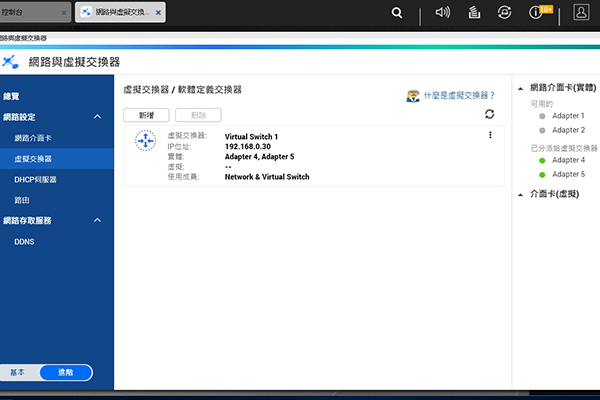Click the text Network & Virtual Switch

267,177
